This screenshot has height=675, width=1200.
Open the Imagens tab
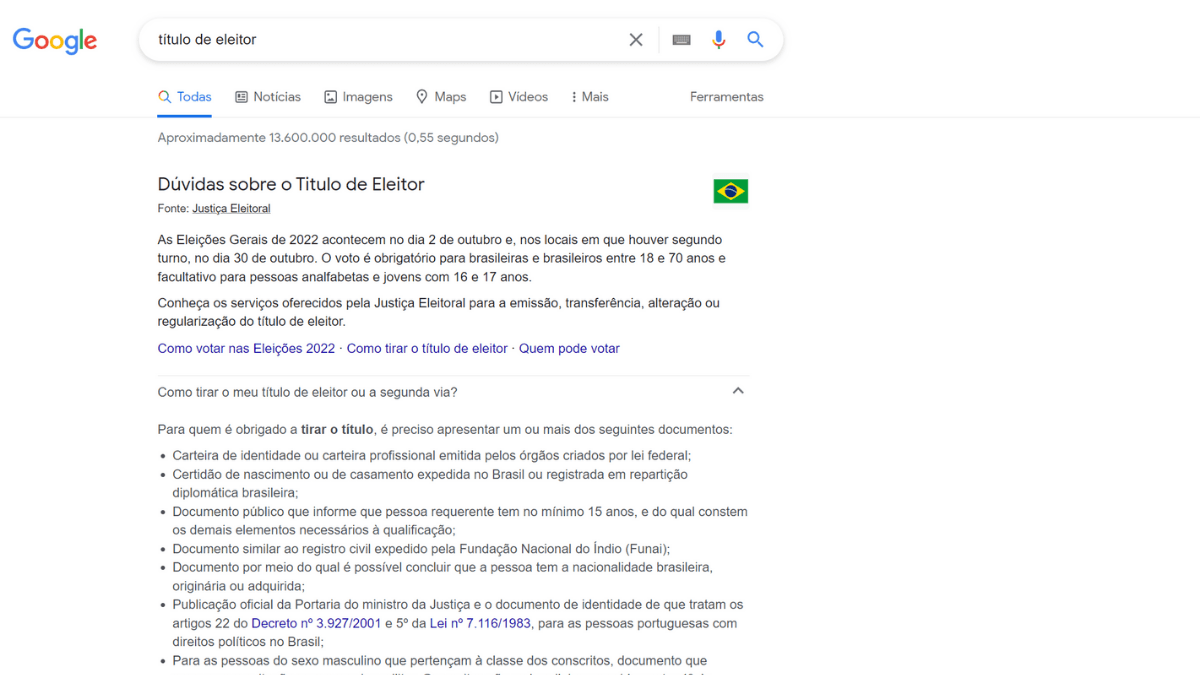[x=358, y=97]
